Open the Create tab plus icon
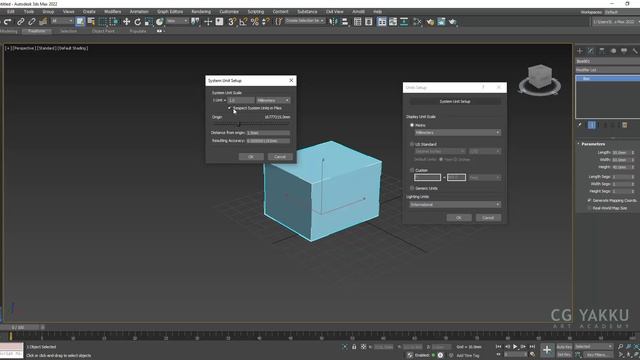This screenshot has height=360, width=640. point(580,51)
